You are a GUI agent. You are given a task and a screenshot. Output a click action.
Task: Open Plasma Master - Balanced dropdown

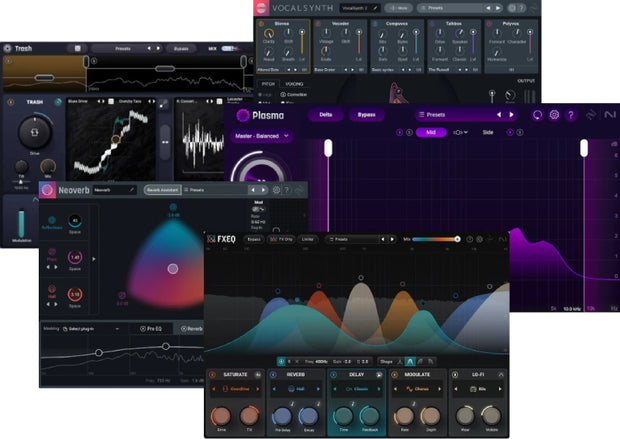pos(261,136)
